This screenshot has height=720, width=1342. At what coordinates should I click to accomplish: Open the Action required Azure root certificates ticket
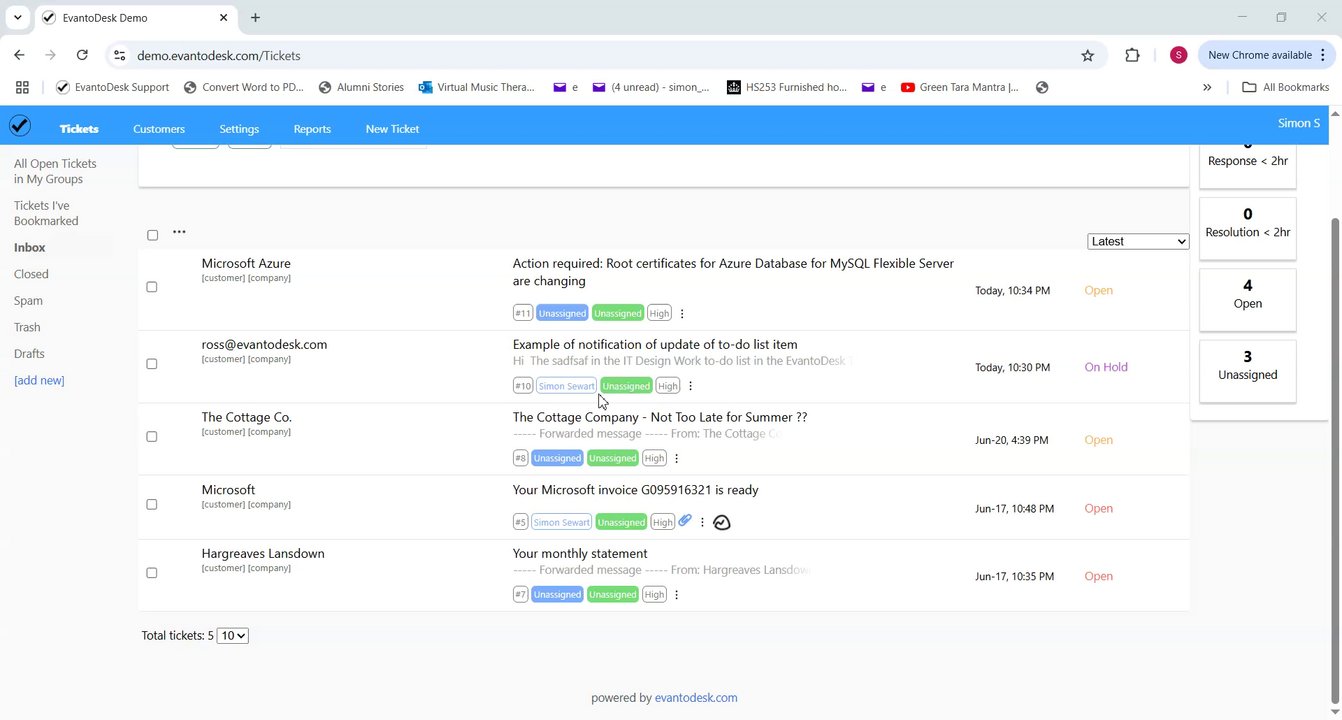733,272
